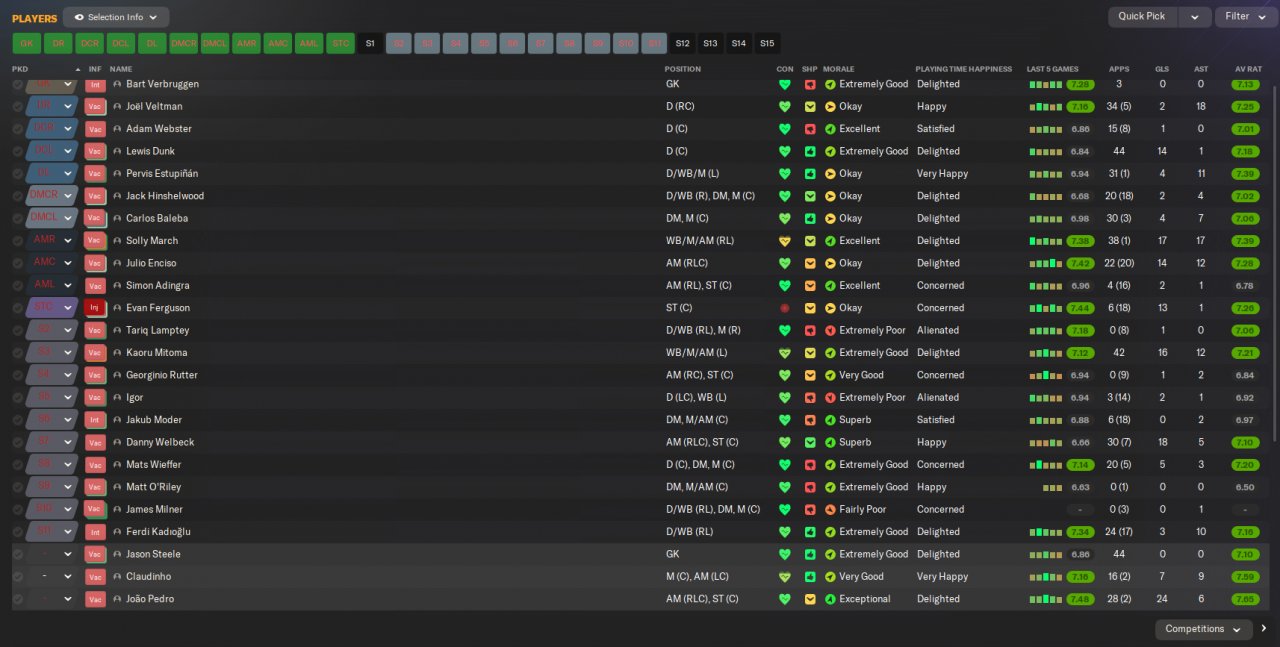Open the Quick Pick dropdown arrow

coord(1194,16)
